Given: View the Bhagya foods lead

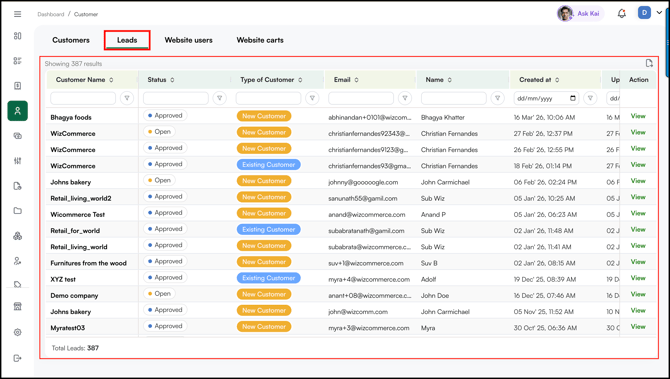Looking at the screenshot, I should click(638, 116).
